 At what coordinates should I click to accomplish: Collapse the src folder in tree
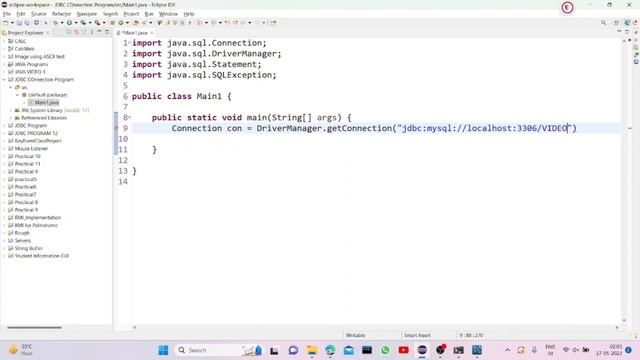pyautogui.click(x=11, y=87)
